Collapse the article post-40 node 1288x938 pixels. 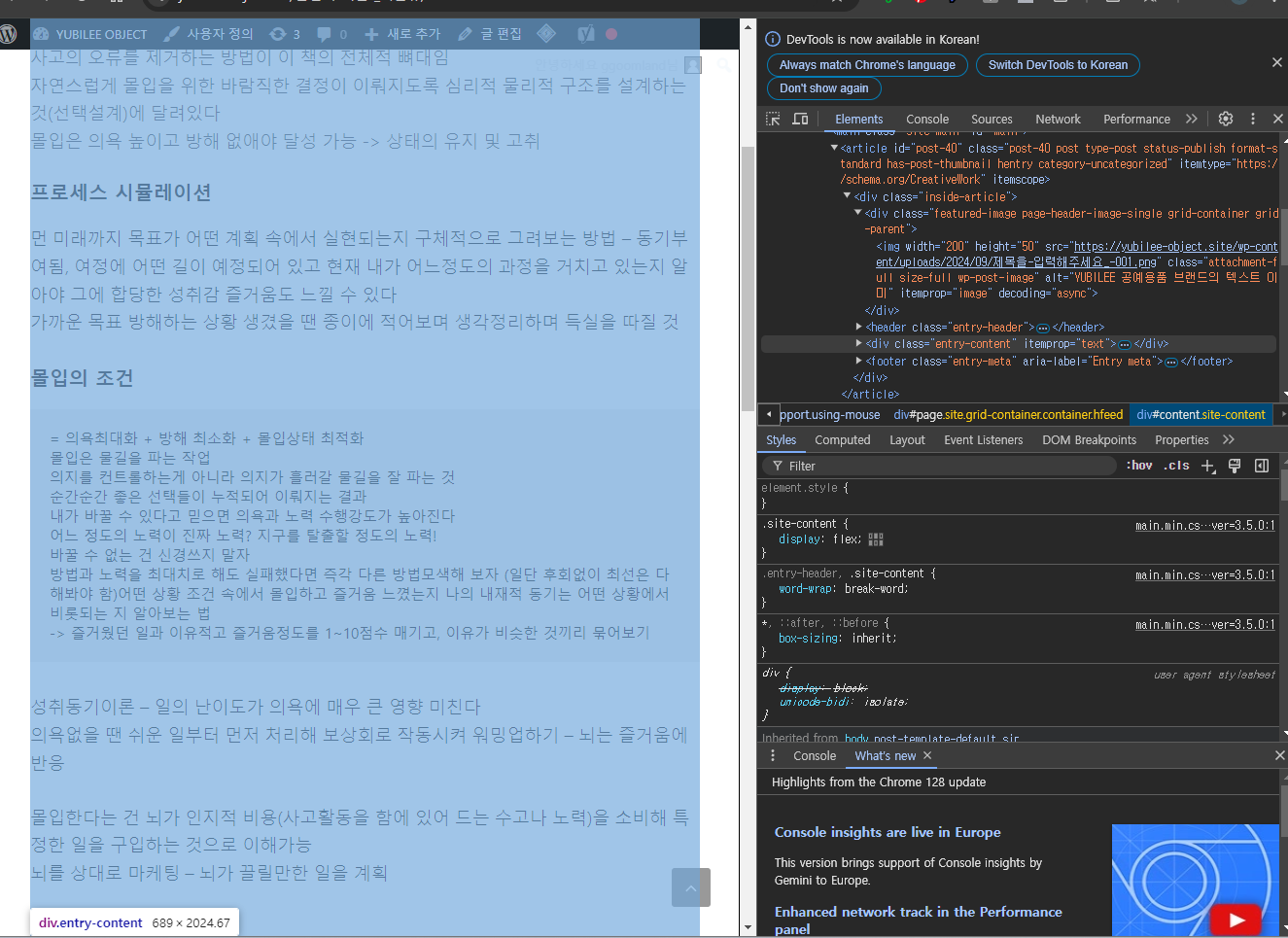[x=834, y=148]
